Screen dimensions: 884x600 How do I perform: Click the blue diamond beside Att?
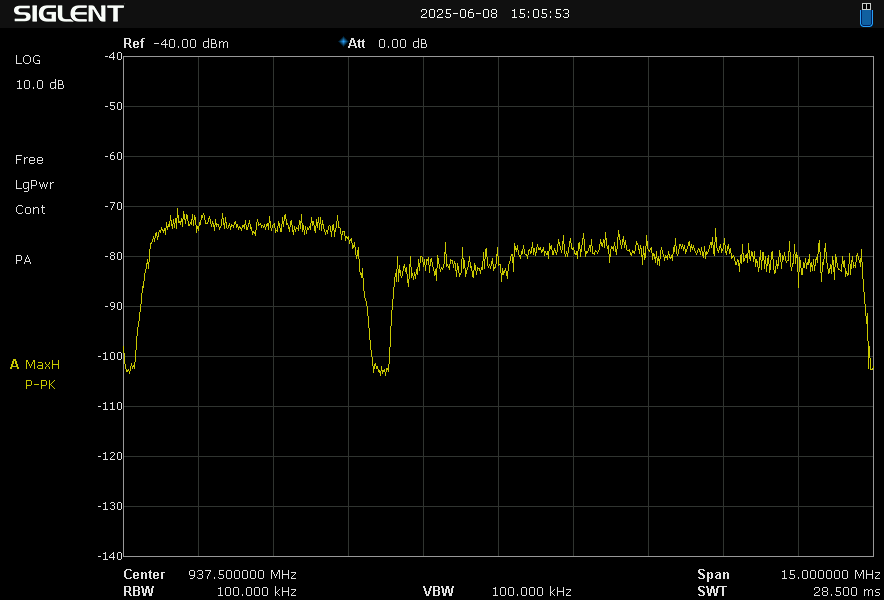click(343, 42)
